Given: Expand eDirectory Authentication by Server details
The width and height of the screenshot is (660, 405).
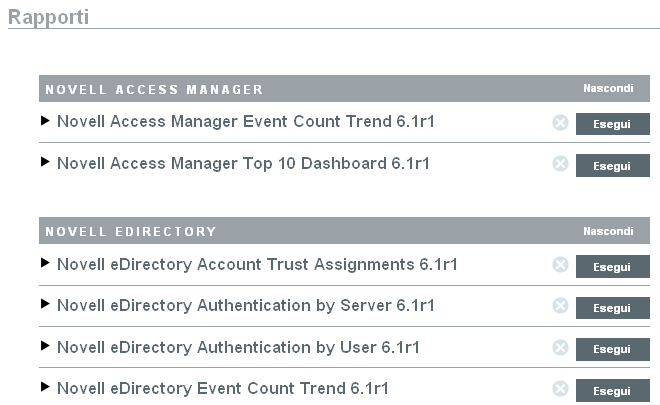Looking at the screenshot, I should click(x=45, y=304).
